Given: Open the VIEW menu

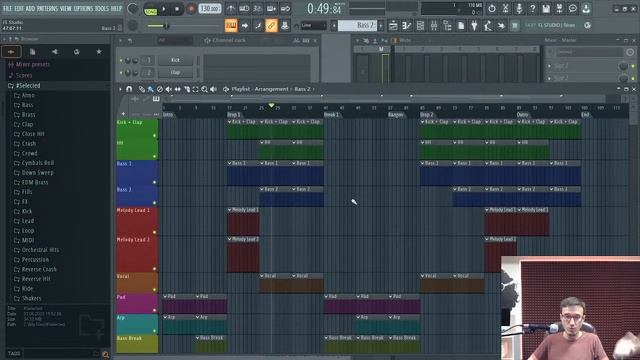Looking at the screenshot, I should coord(65,8).
